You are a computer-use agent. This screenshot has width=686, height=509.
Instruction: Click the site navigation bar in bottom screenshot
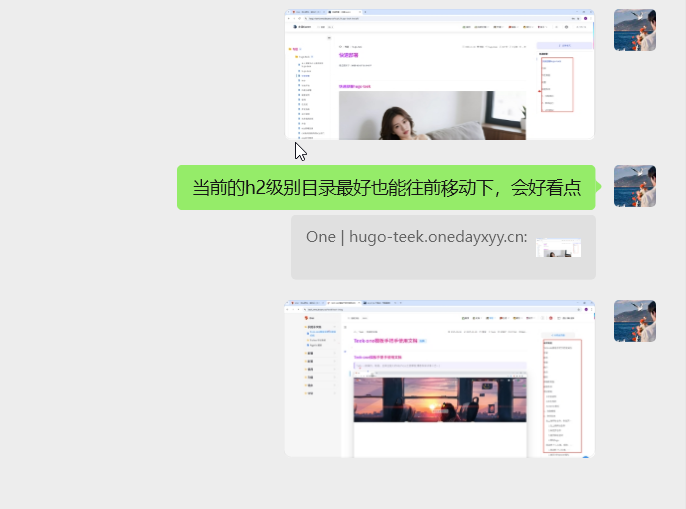440,318
